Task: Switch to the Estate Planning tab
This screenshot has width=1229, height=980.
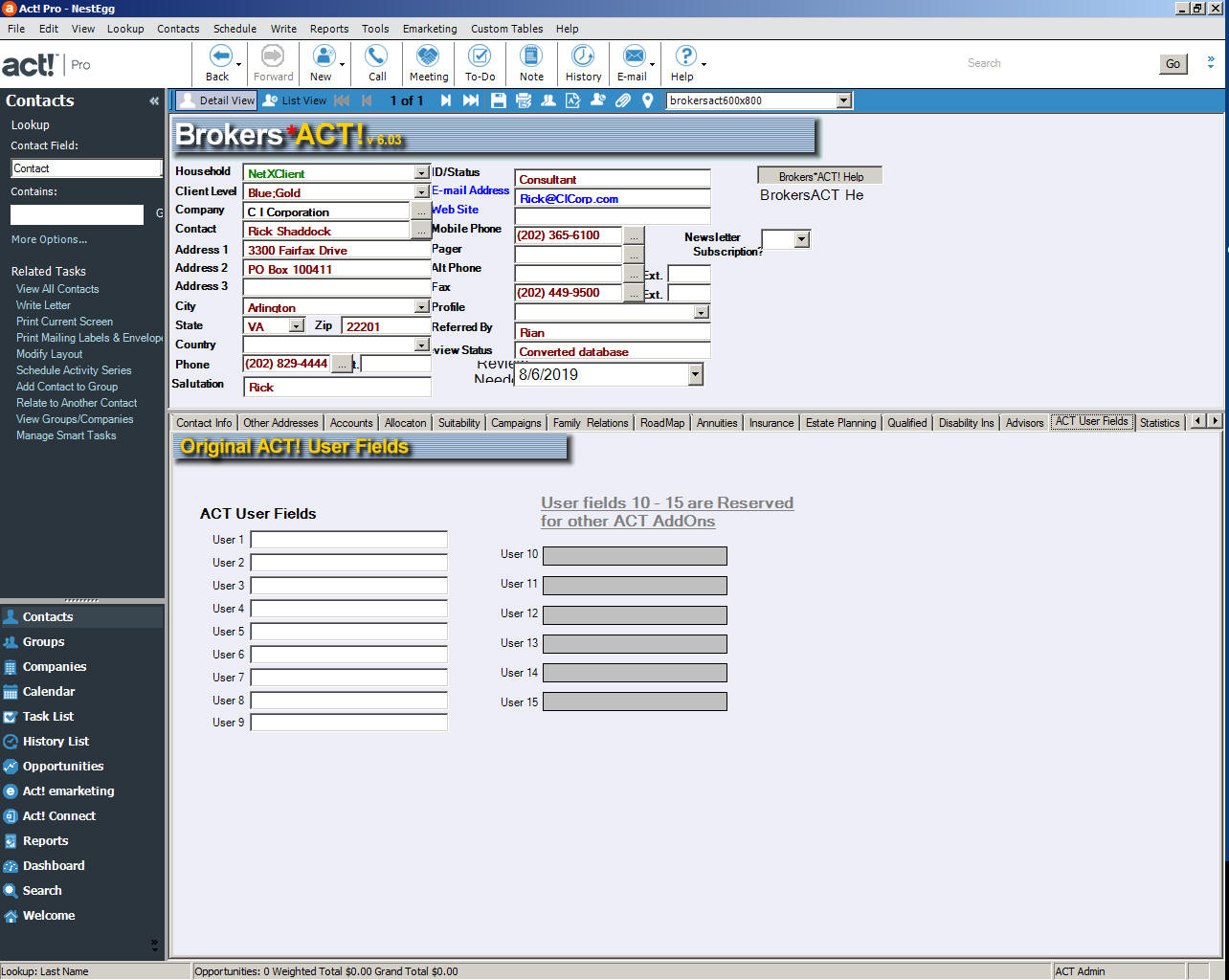Action: pos(840,423)
